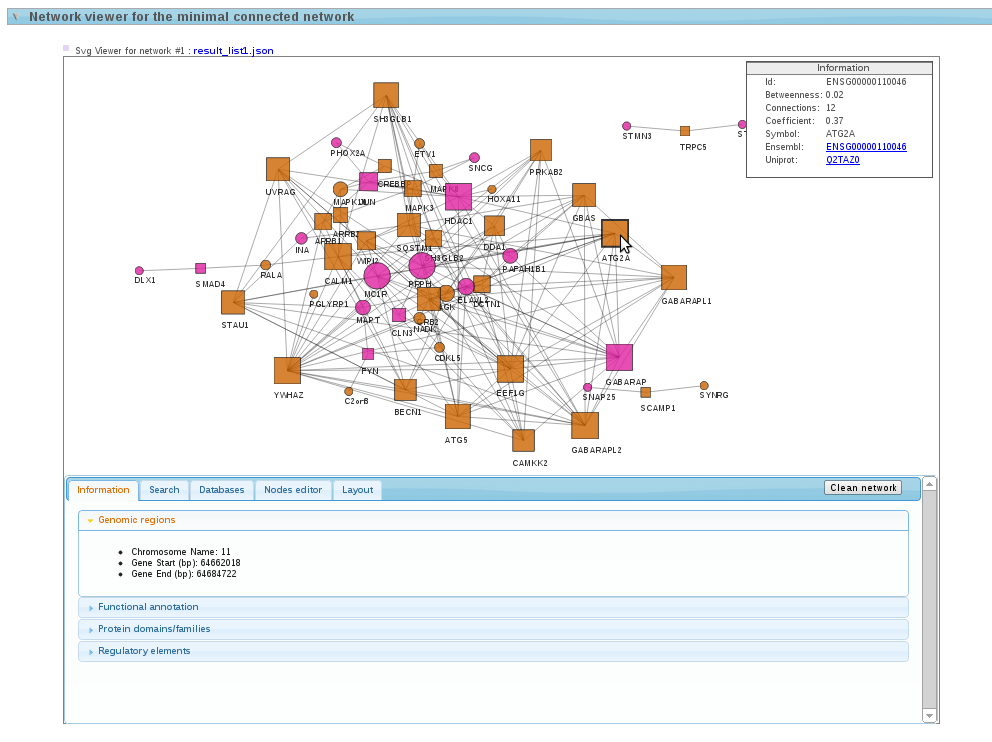The image size is (992, 742).
Task: Expand the Functional annotation section
Action: coord(148,607)
